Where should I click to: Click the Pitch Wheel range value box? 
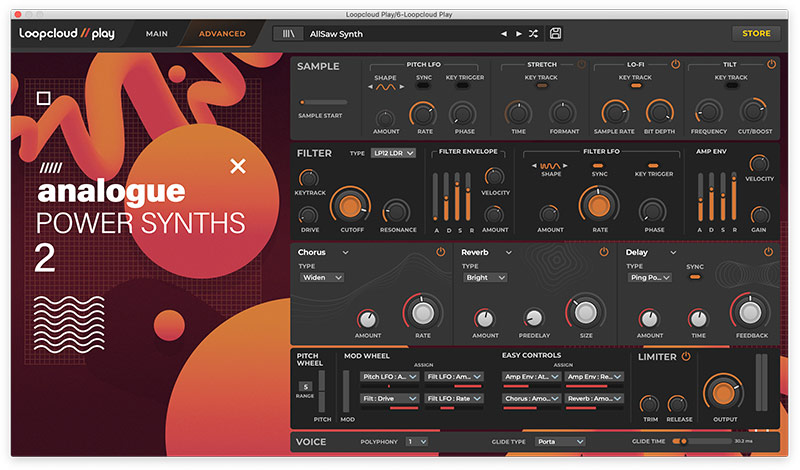[x=305, y=386]
